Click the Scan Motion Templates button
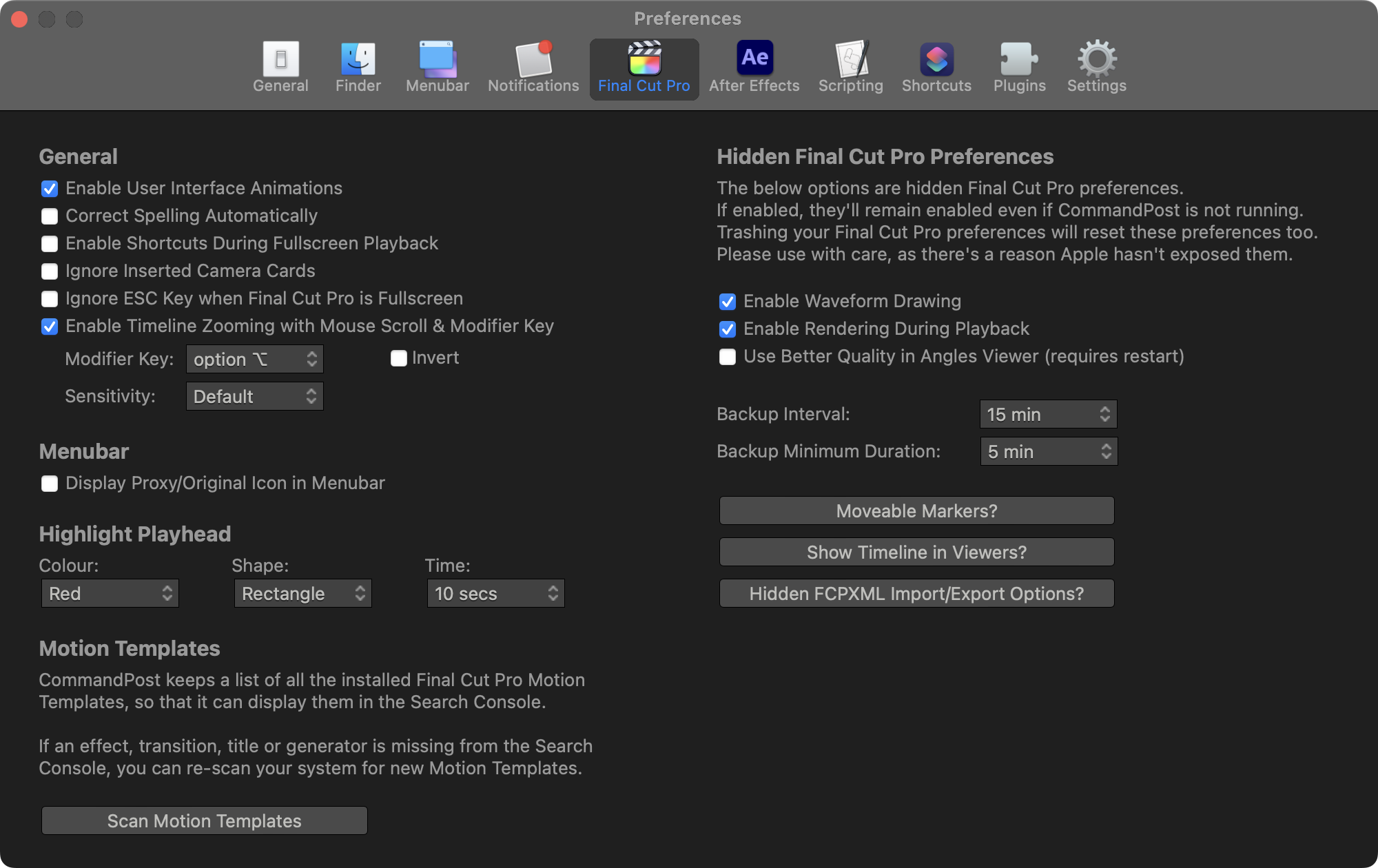 [204, 821]
